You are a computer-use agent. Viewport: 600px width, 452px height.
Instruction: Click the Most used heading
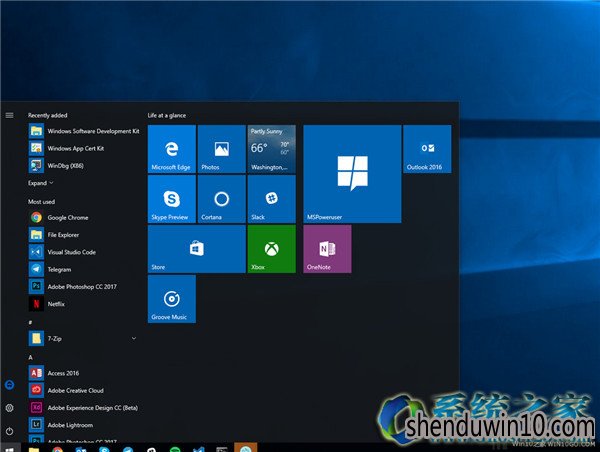click(41, 202)
